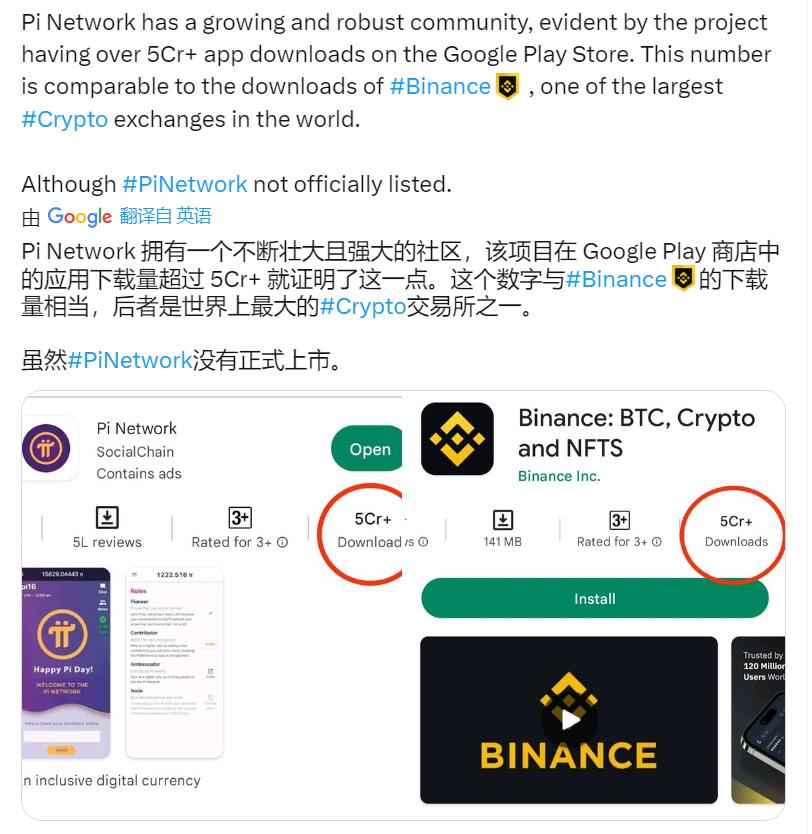Click the info icon next to Binance Rated for 3+
The width and height of the screenshot is (812, 834).
657,541
